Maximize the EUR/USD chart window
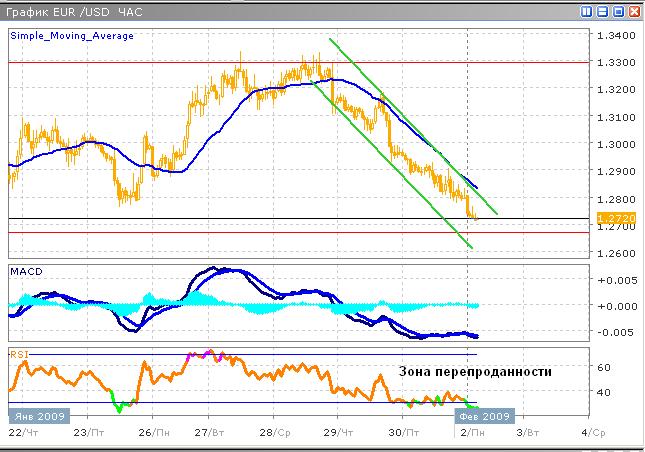Image resolution: width=645 pixels, height=452 pixels. point(618,11)
